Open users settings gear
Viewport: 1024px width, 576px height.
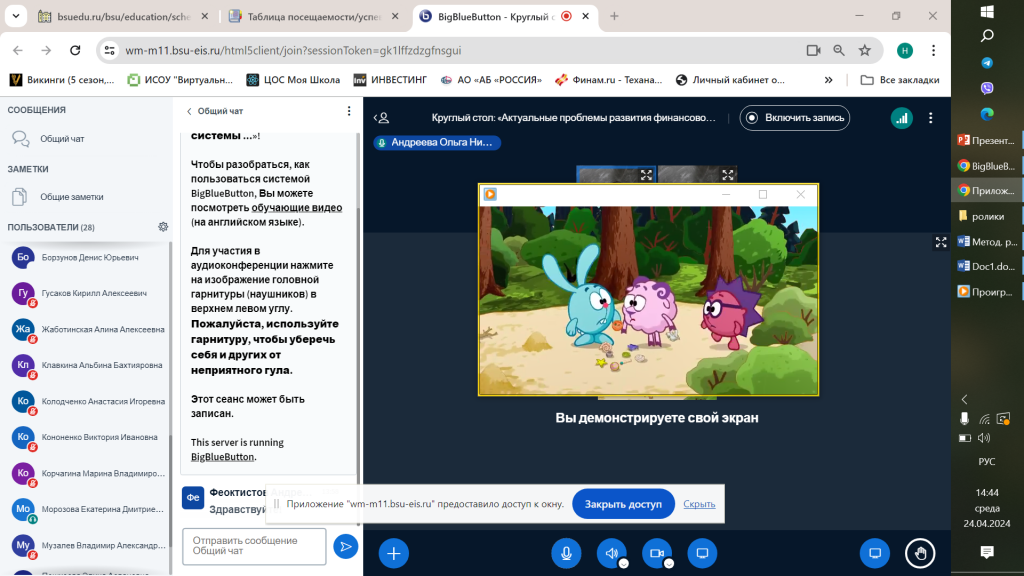(x=163, y=227)
